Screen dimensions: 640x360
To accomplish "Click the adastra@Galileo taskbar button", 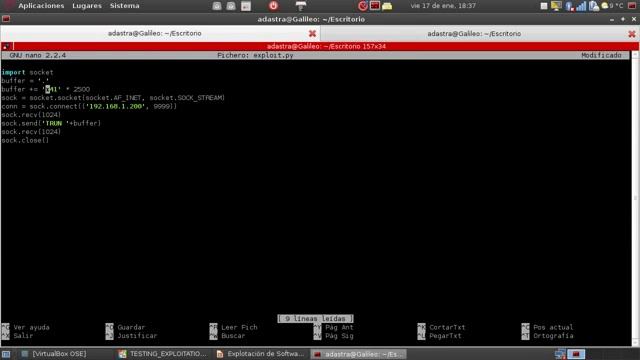I will coord(358,354).
